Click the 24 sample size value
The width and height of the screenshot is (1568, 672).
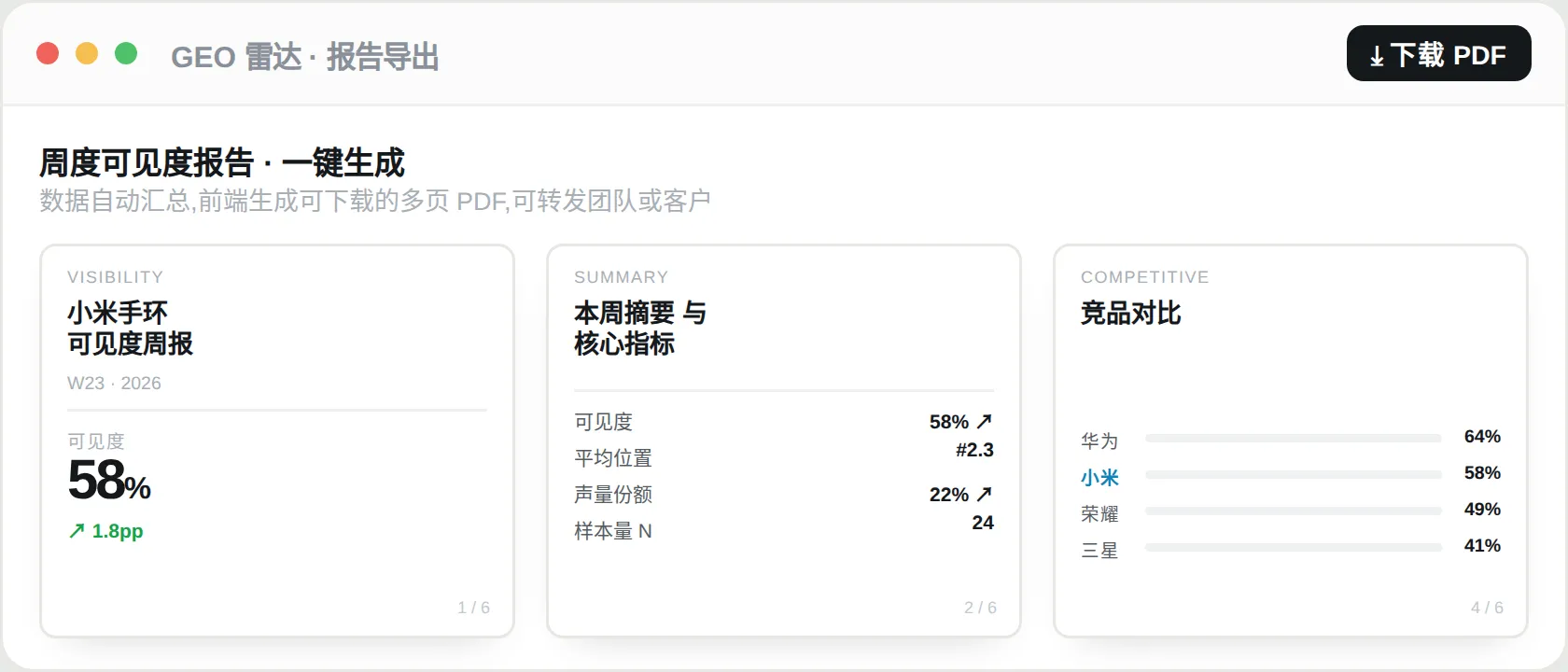(x=983, y=523)
